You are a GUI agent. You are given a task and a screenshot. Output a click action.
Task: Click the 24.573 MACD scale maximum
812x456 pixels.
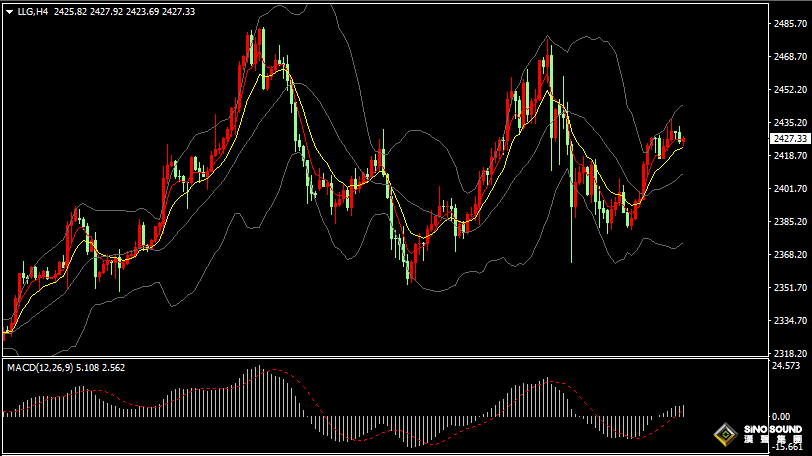787,366
